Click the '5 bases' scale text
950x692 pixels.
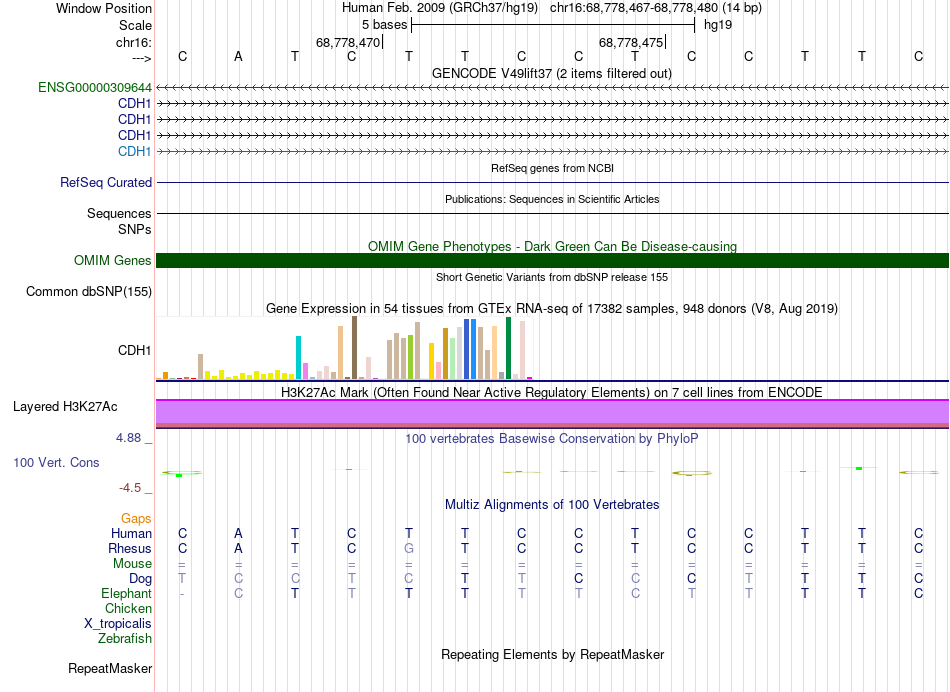385,25
